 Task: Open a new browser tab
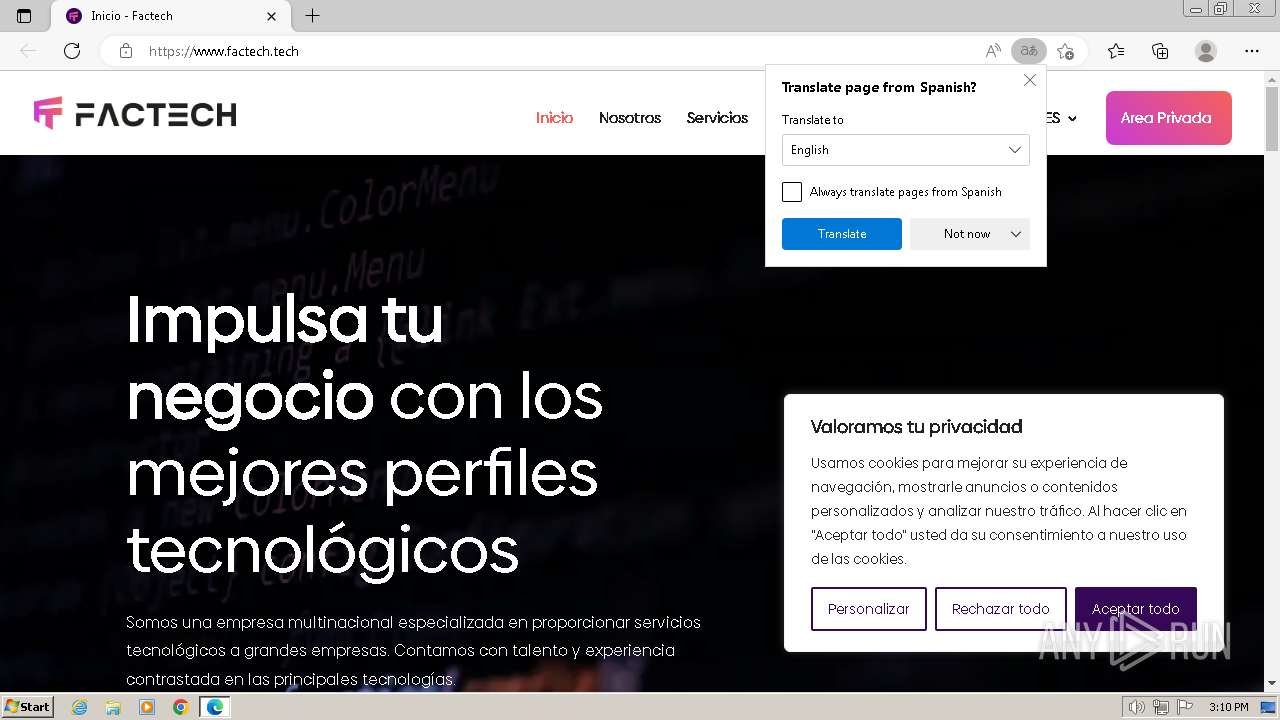coord(312,16)
